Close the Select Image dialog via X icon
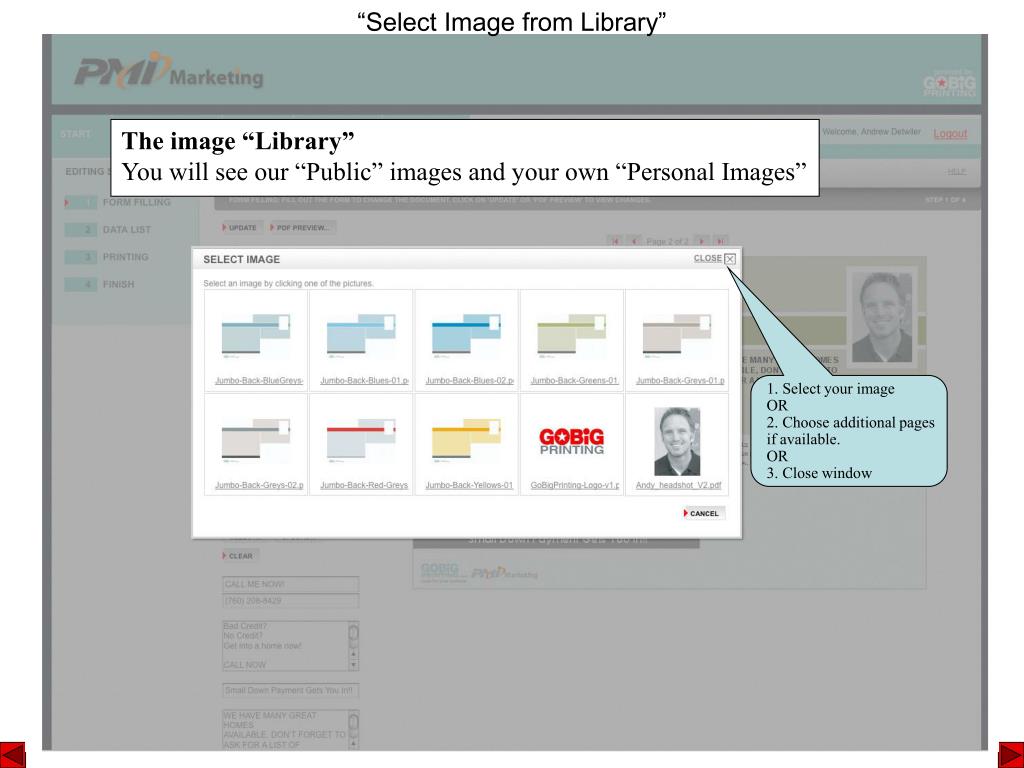The height and width of the screenshot is (768, 1024). pyautogui.click(x=730, y=259)
